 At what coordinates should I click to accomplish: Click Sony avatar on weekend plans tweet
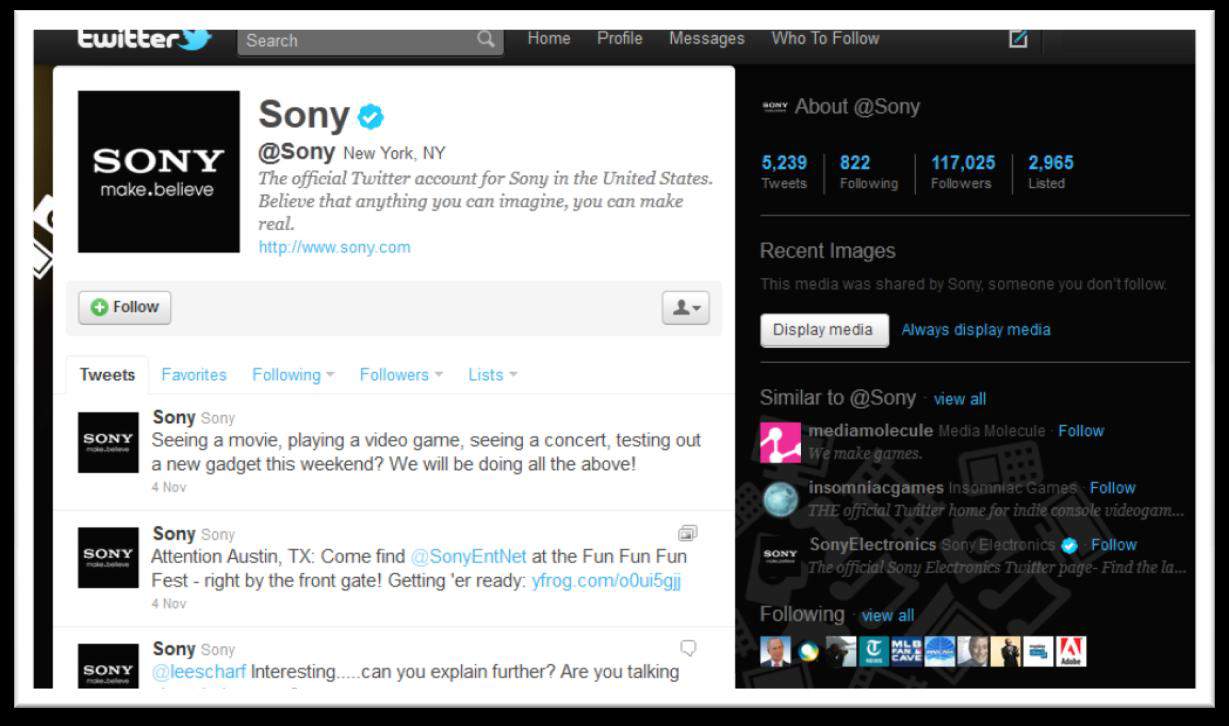(108, 441)
